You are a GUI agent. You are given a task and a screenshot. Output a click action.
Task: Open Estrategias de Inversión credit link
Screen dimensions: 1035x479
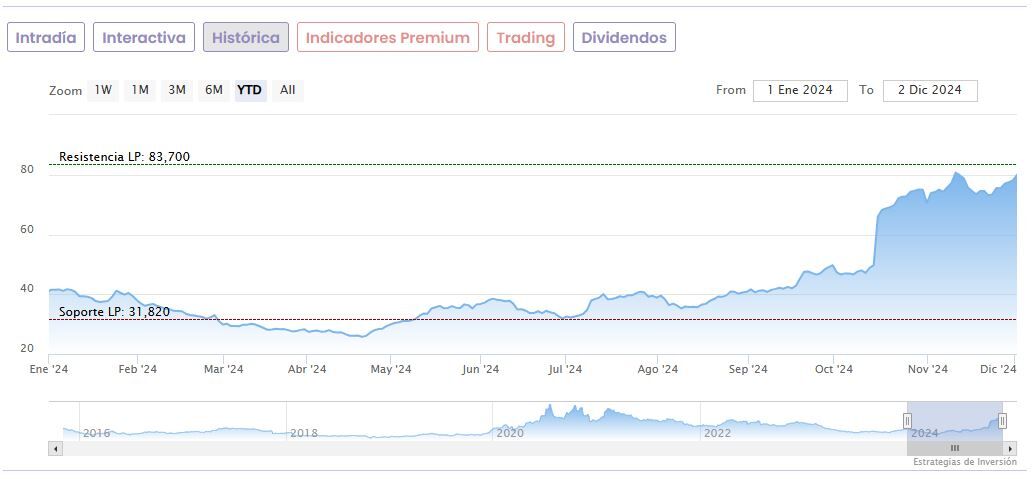pos(964,462)
